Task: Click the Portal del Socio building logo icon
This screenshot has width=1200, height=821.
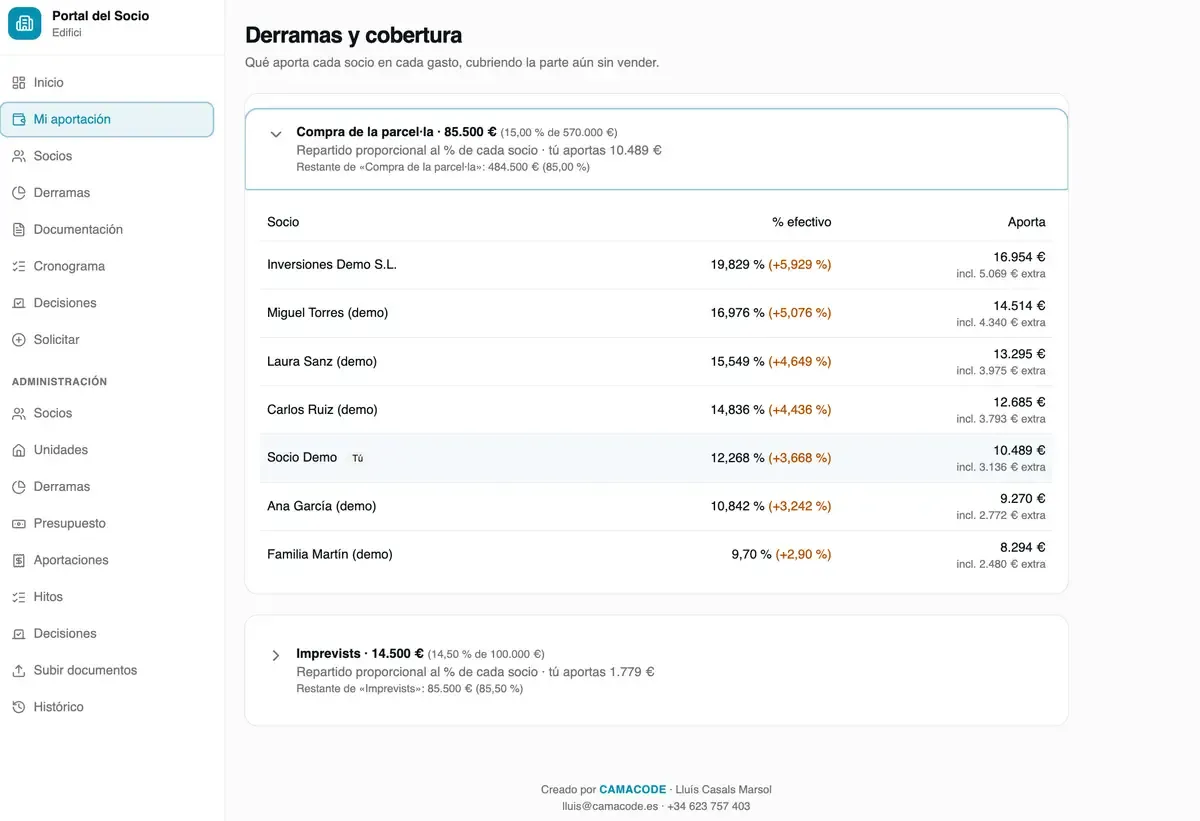Action: (x=24, y=23)
